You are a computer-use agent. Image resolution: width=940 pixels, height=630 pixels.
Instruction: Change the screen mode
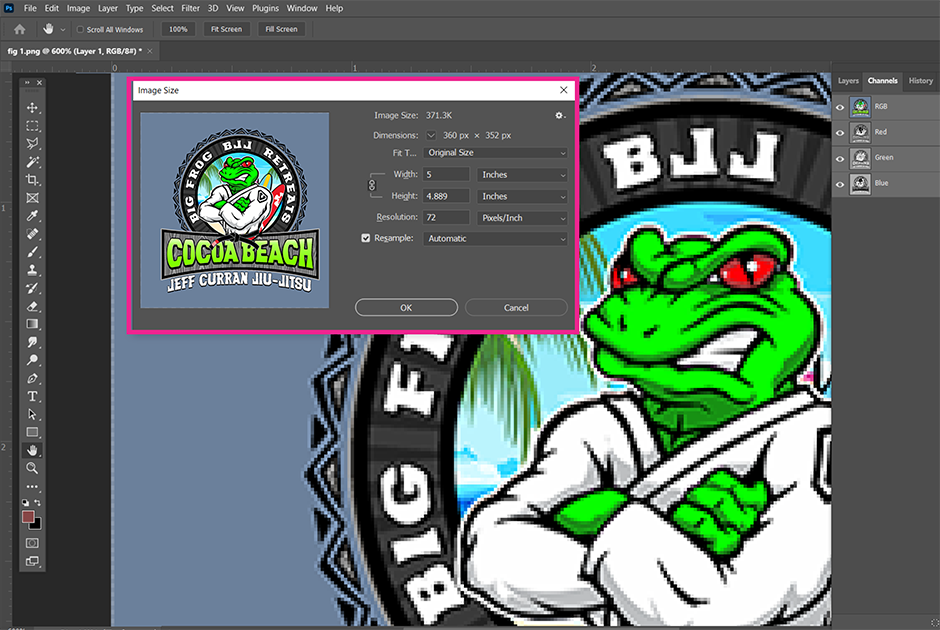(32, 561)
